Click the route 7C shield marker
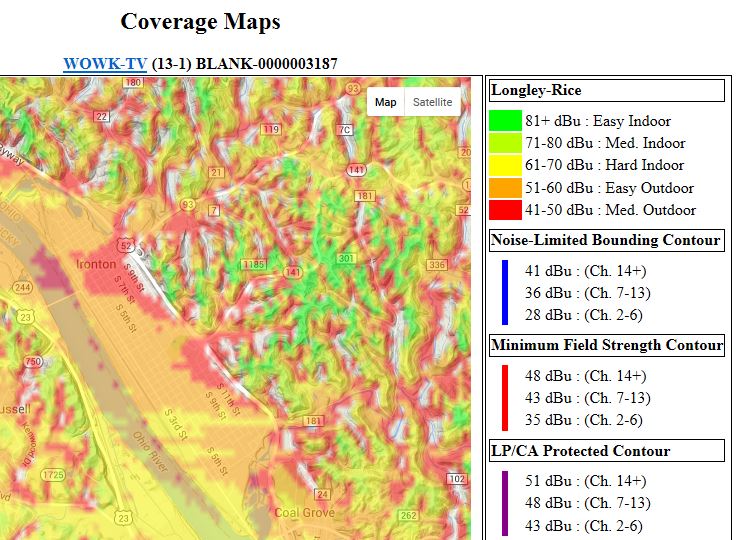 [x=344, y=130]
